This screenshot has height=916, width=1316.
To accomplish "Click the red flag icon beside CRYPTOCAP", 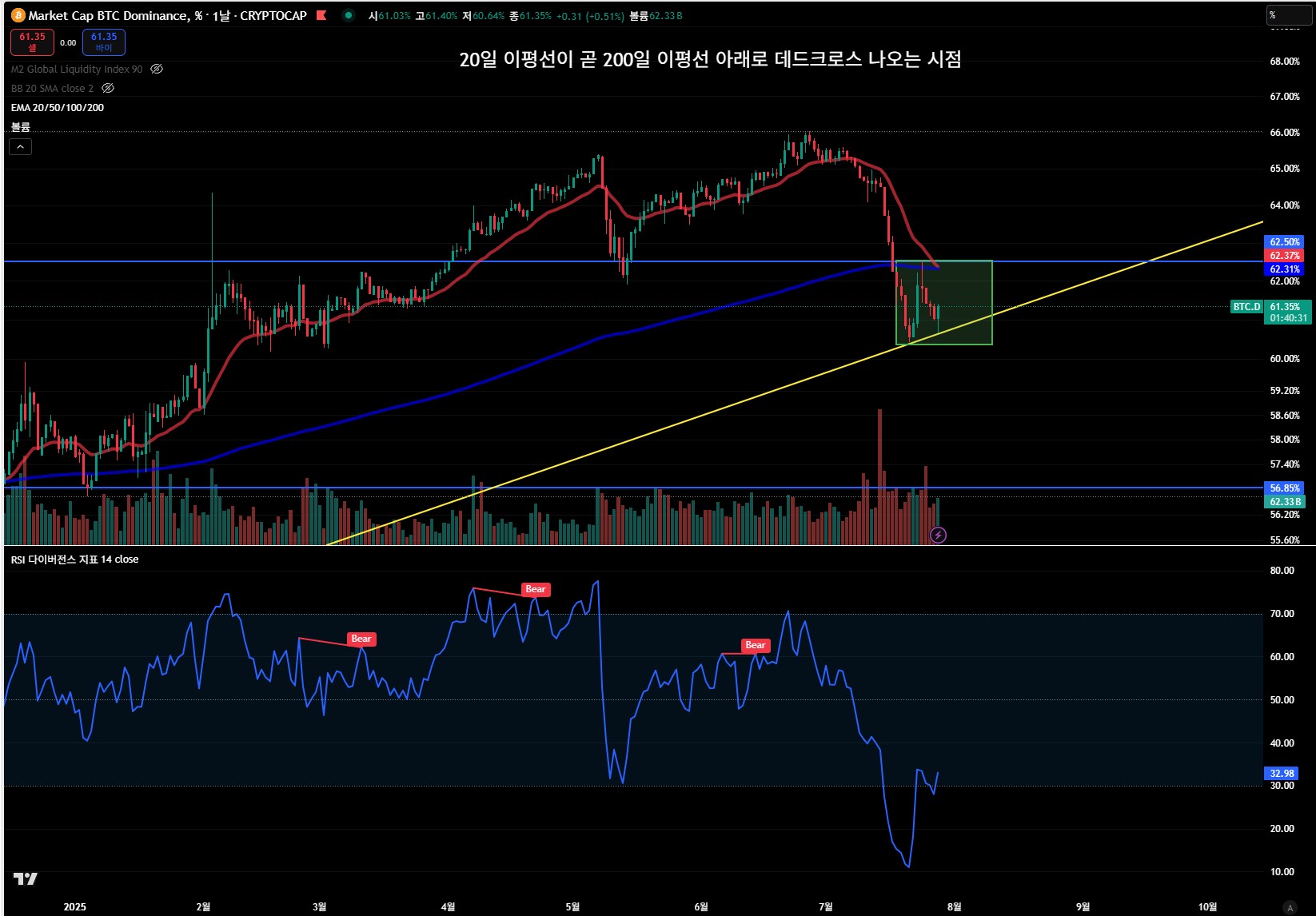I will tap(321, 15).
